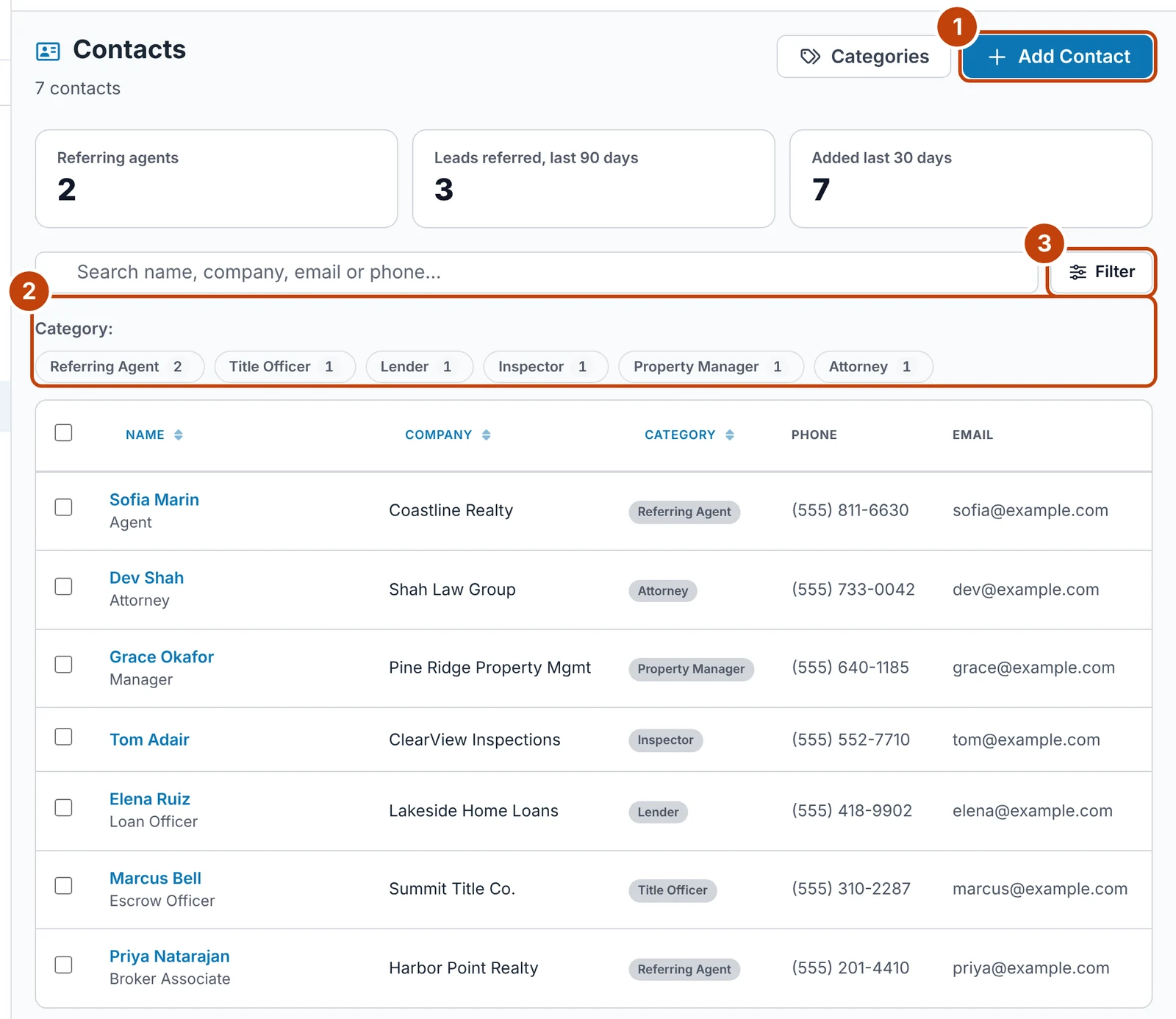Sort by Name using its sort arrows
The width and height of the screenshot is (1176, 1019).
pyautogui.click(x=179, y=435)
